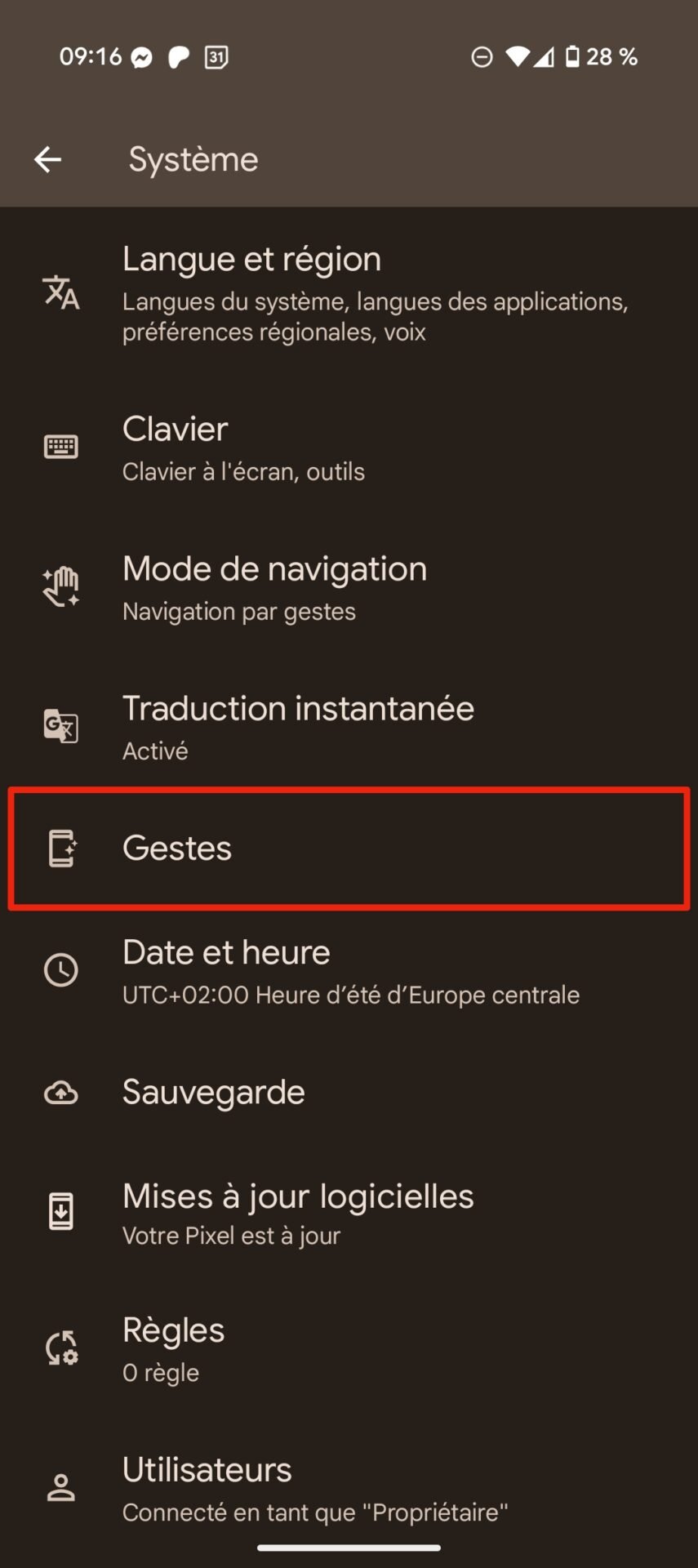Tap the Règles sync-gear icon
This screenshot has height=1568, width=698.
pyautogui.click(x=61, y=1348)
